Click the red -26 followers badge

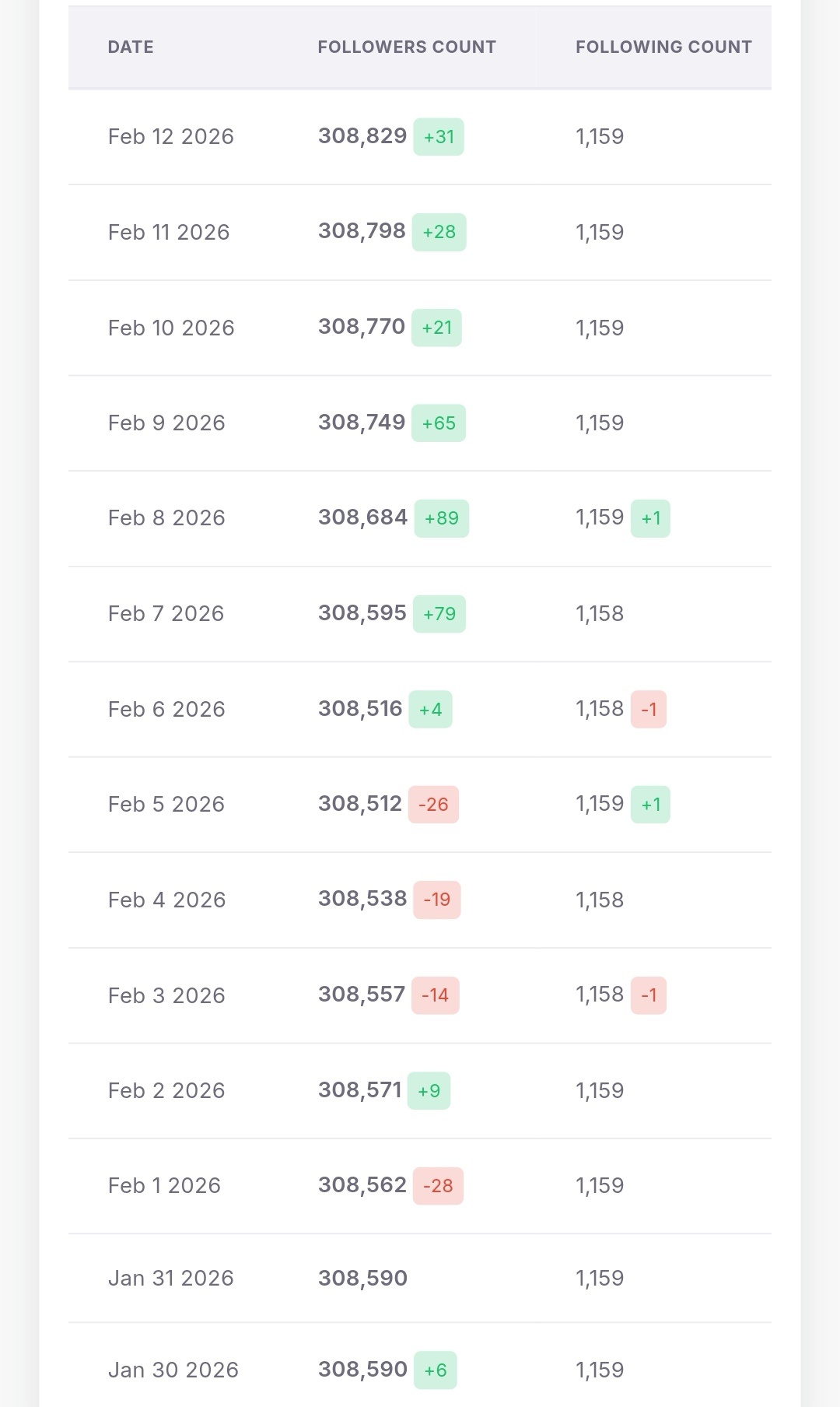[433, 805]
